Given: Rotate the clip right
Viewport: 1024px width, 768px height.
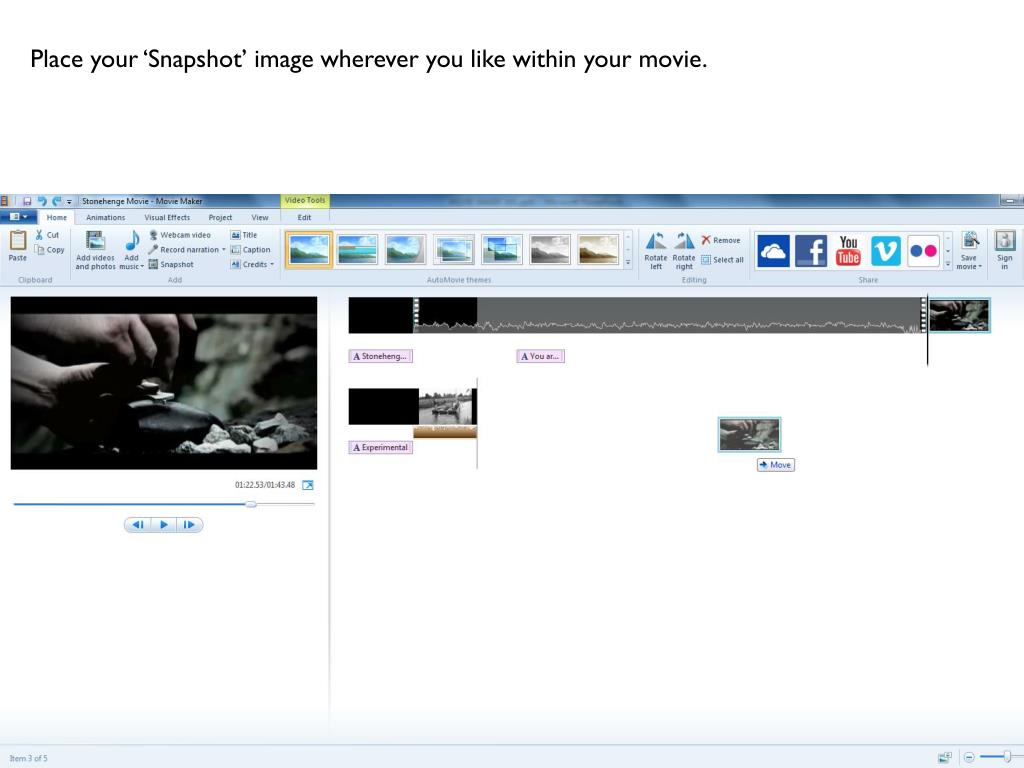Looking at the screenshot, I should pyautogui.click(x=684, y=251).
